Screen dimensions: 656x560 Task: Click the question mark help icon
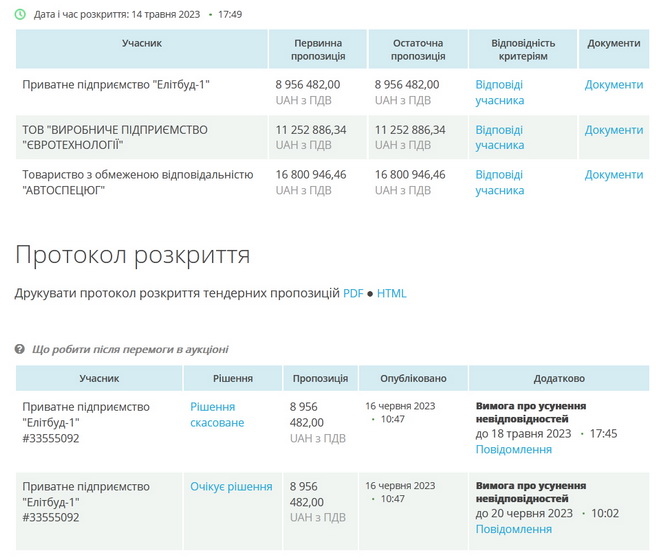pyautogui.click(x=20, y=349)
